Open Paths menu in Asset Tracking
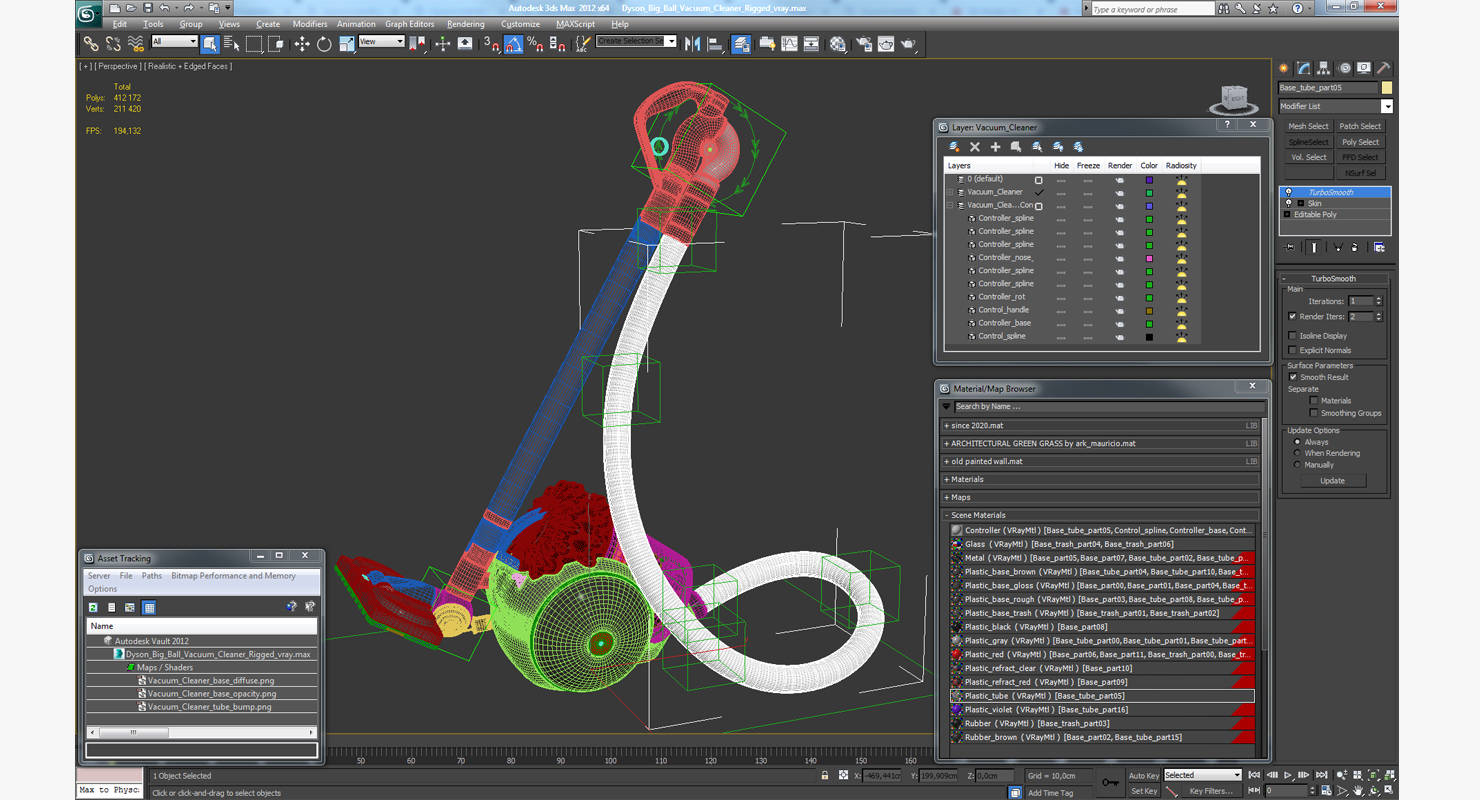The image size is (1480, 800). (152, 576)
